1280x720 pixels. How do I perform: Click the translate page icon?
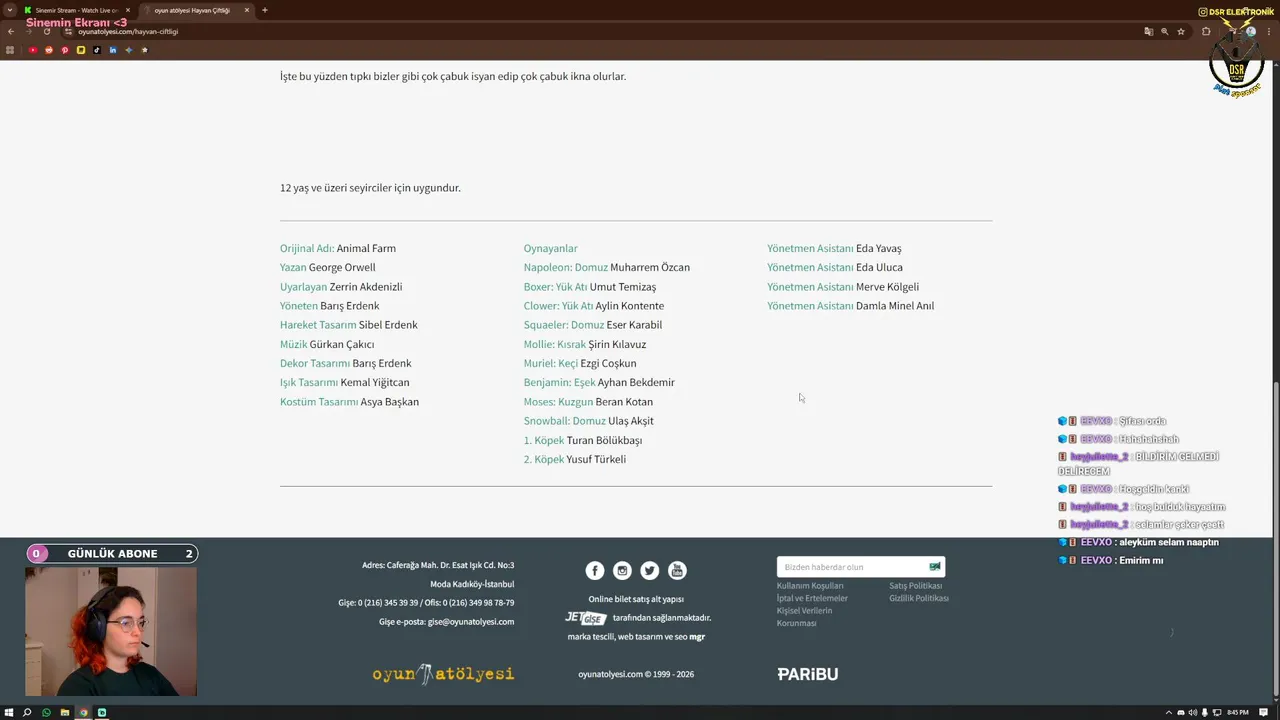[1148, 31]
